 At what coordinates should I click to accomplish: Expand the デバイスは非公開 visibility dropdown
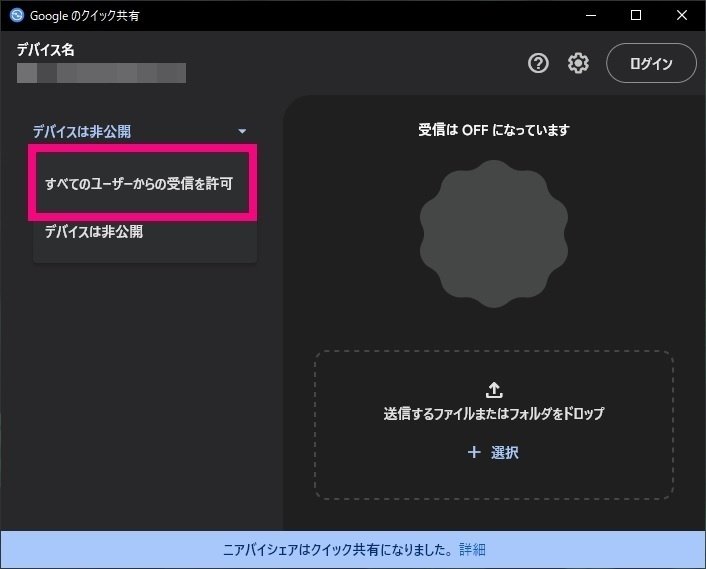point(140,131)
